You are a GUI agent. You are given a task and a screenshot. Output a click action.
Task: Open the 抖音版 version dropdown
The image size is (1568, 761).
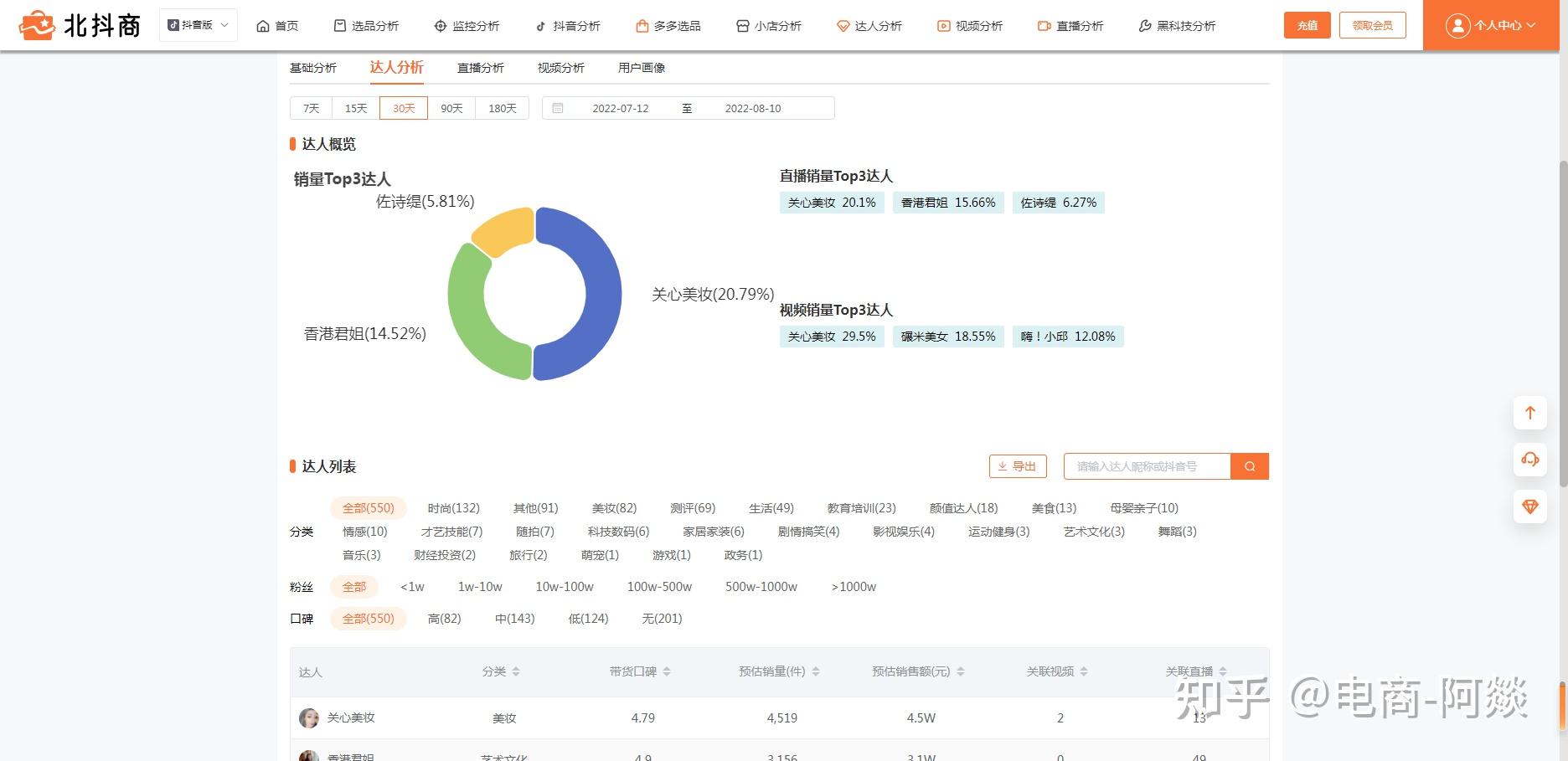tap(199, 25)
